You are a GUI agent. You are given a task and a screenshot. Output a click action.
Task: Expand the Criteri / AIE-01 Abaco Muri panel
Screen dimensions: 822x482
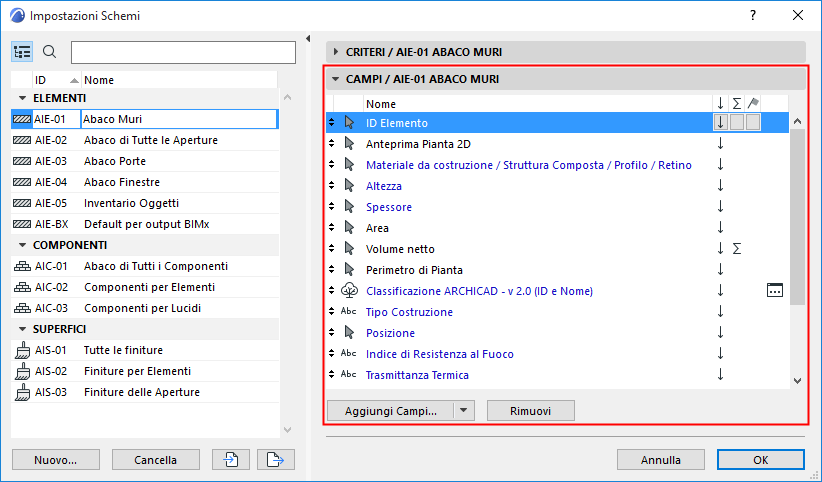[336, 52]
